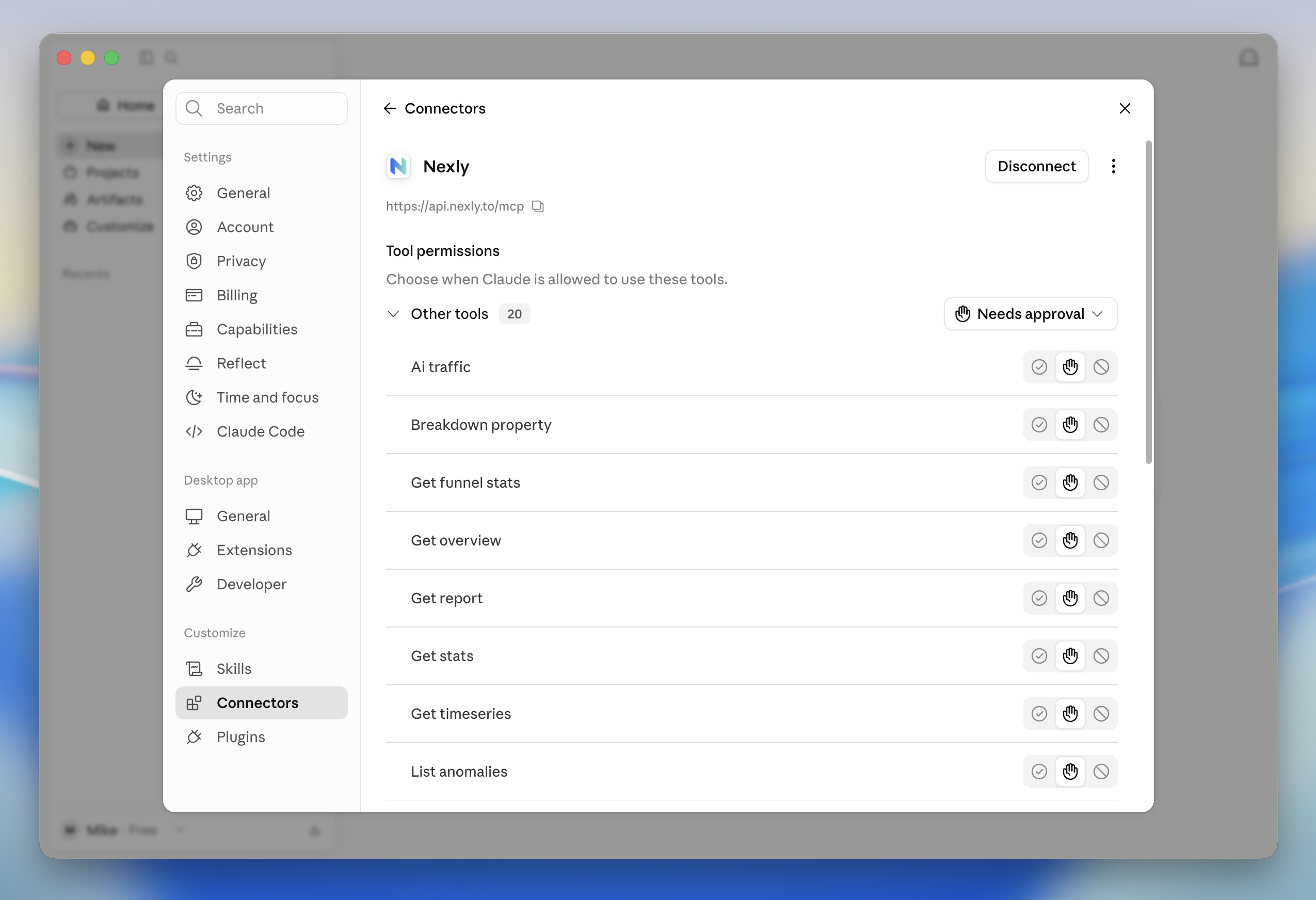This screenshot has width=1316, height=900.
Task: Open Billing settings
Action: tap(261, 295)
